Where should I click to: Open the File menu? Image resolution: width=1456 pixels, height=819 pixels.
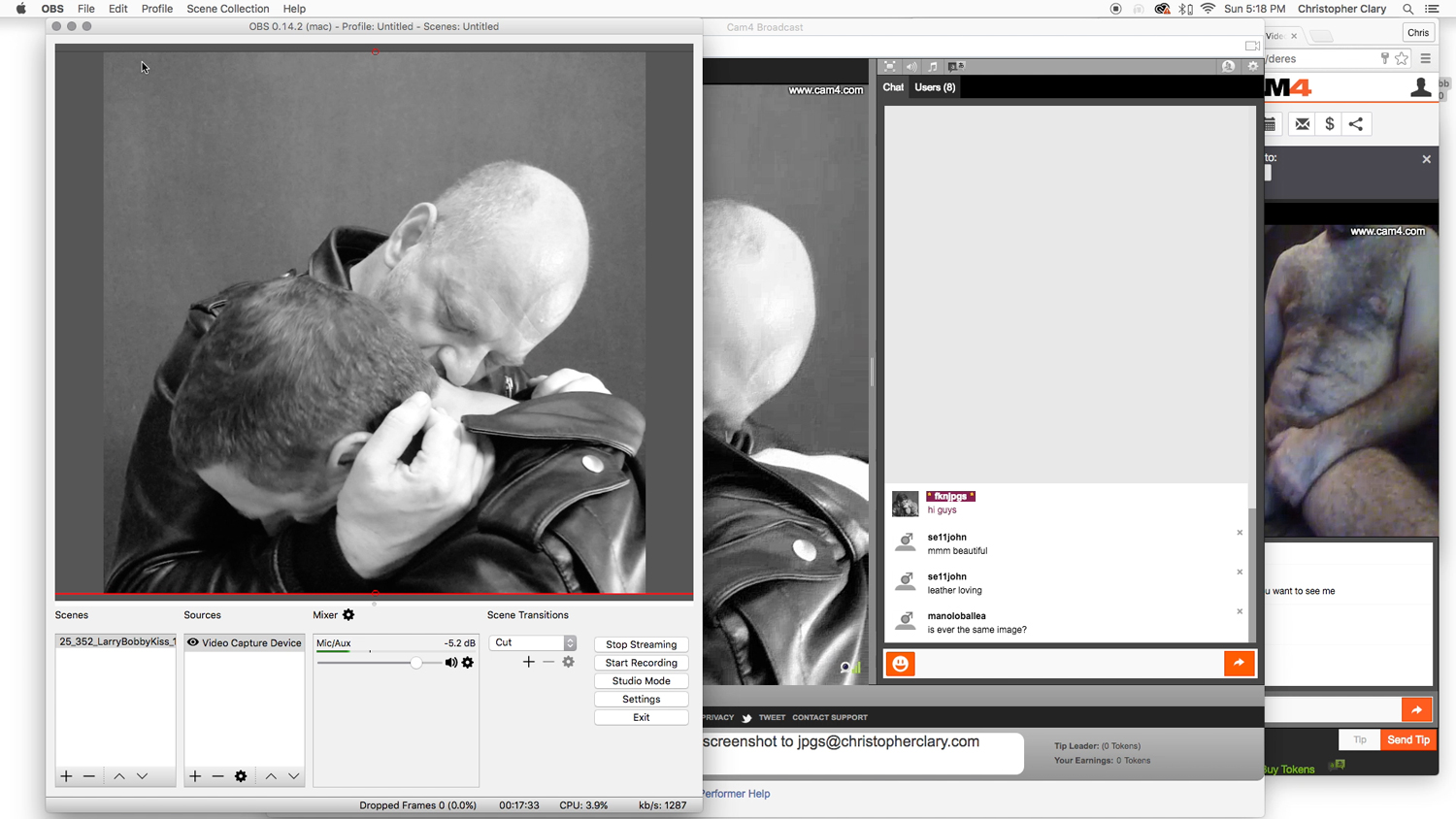point(86,9)
